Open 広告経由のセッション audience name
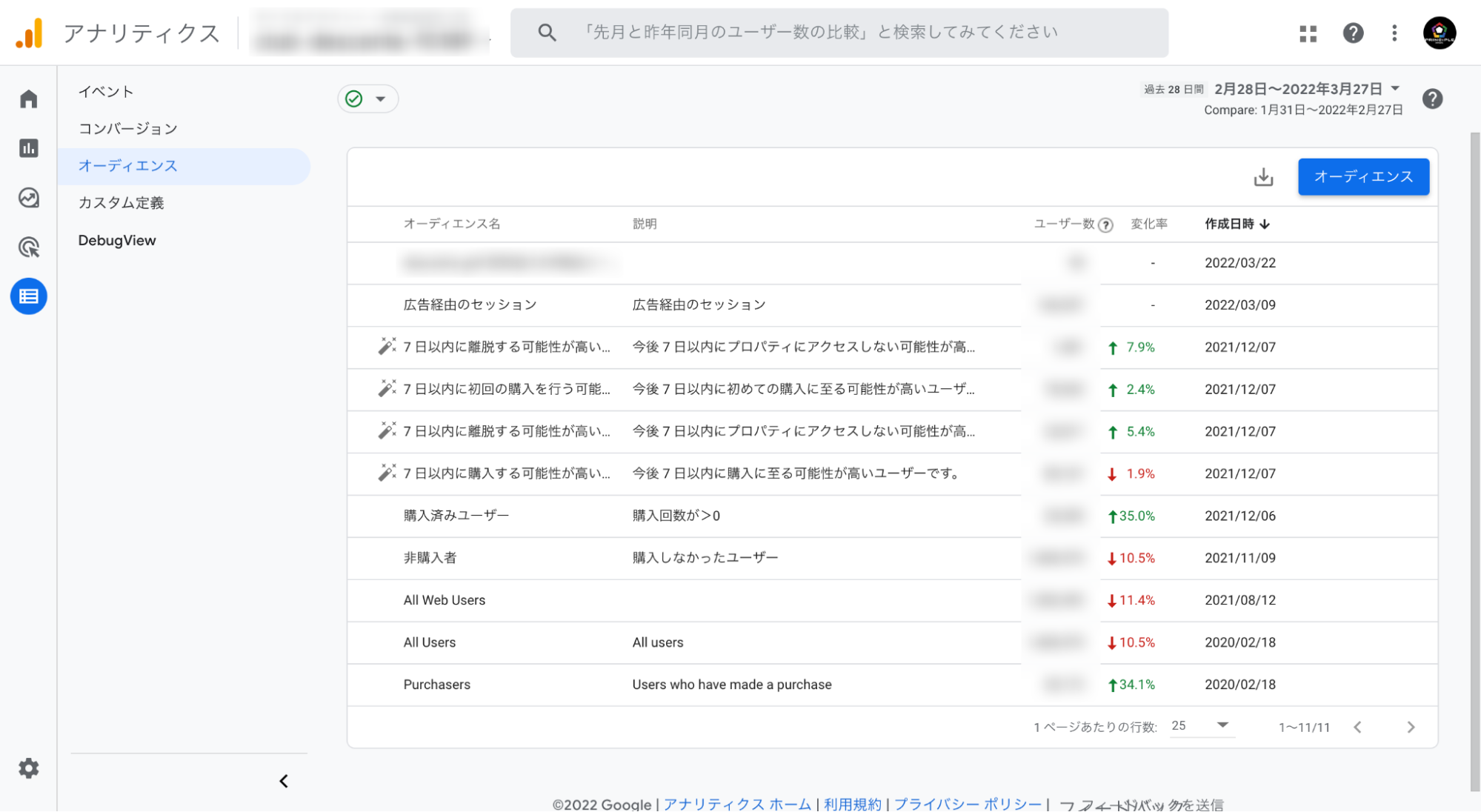 click(470, 305)
